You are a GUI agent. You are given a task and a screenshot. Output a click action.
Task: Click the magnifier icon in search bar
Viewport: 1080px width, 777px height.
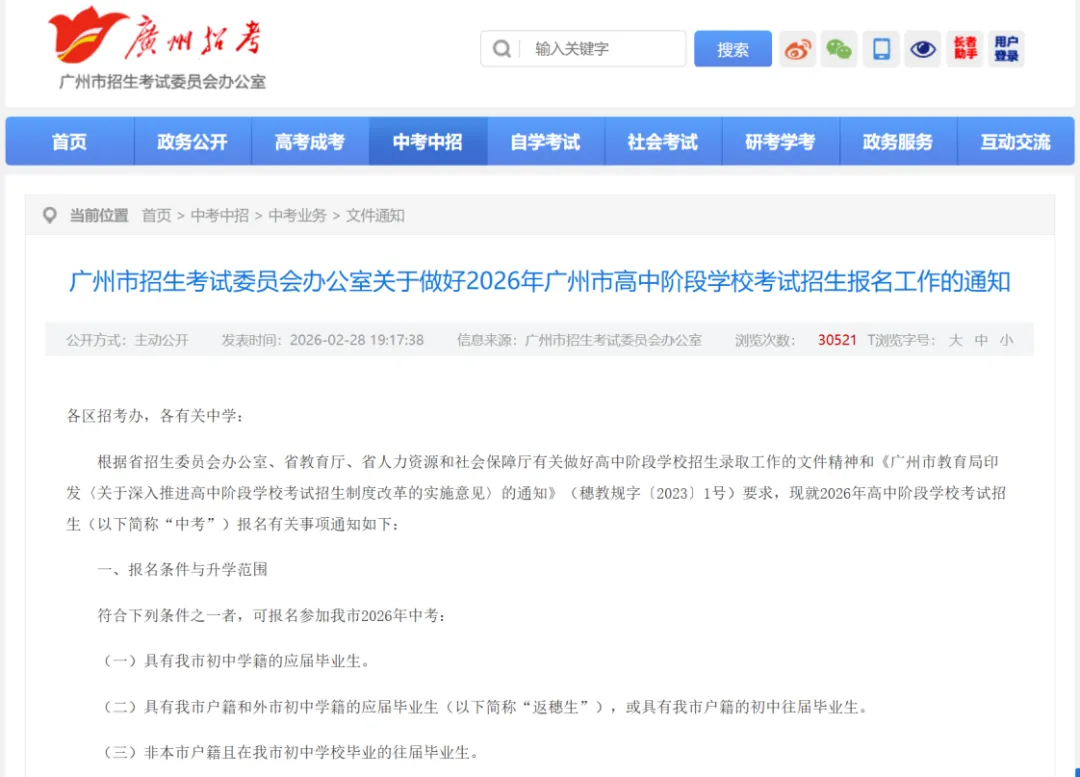tap(500, 49)
